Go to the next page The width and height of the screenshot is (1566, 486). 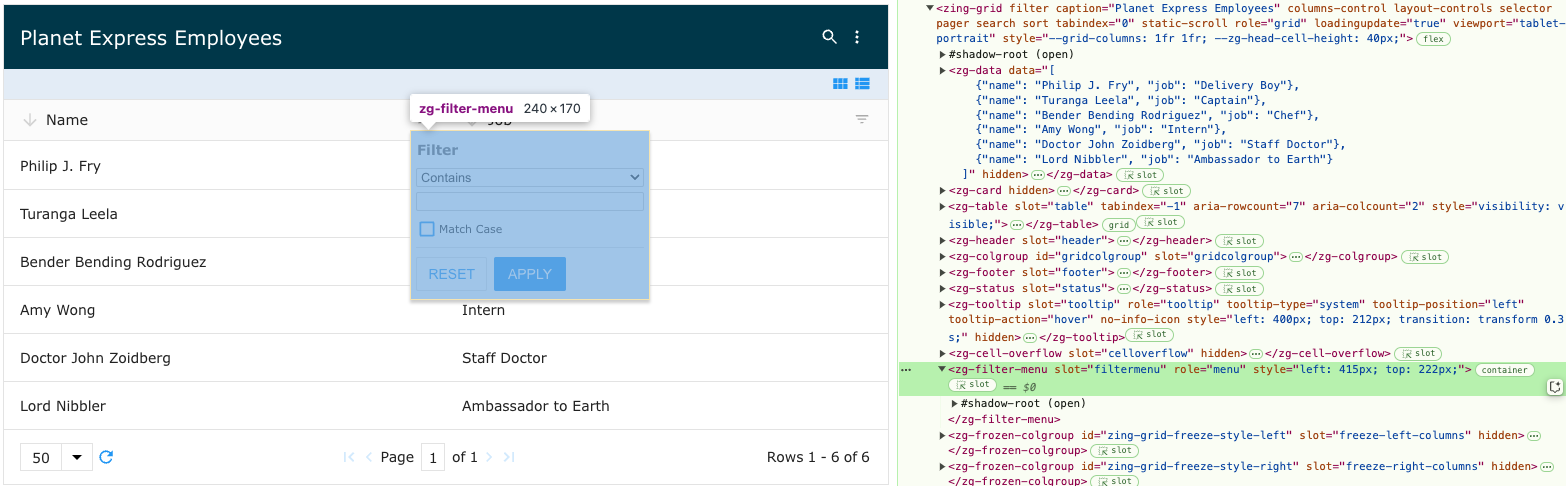click(x=489, y=457)
